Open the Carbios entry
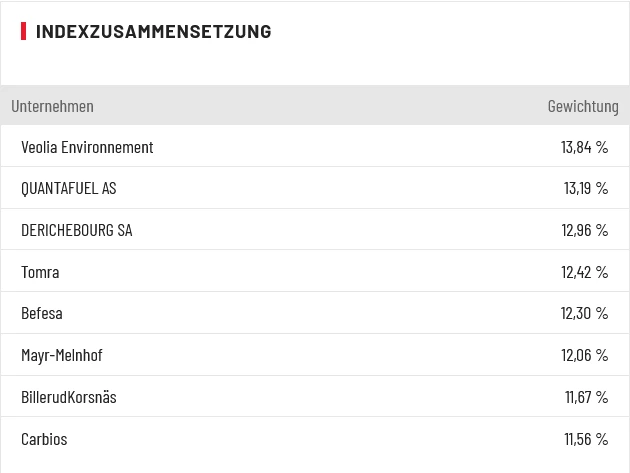Screen dimensions: 630x473 44,439
